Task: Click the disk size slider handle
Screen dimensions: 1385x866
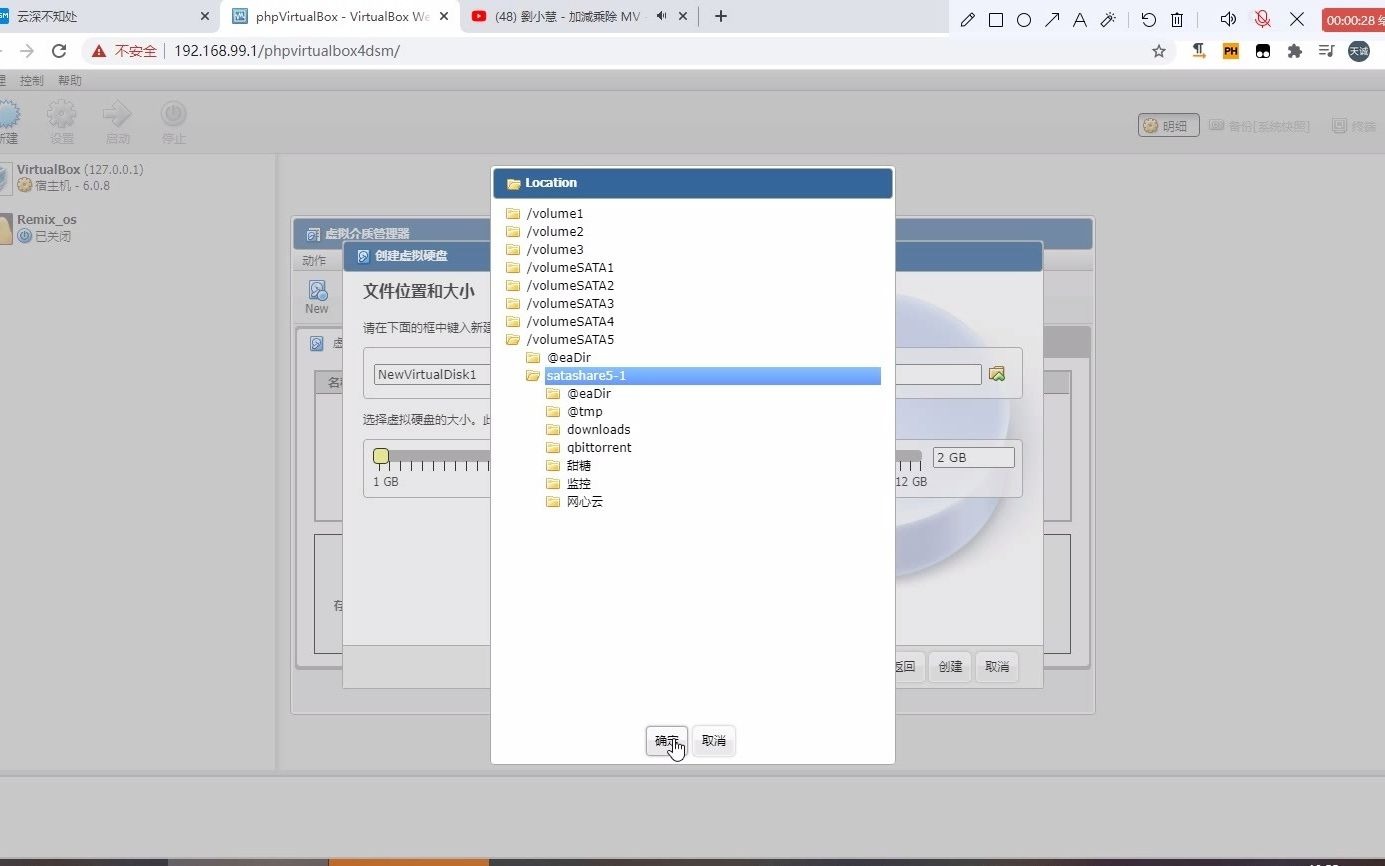Action: pos(381,457)
